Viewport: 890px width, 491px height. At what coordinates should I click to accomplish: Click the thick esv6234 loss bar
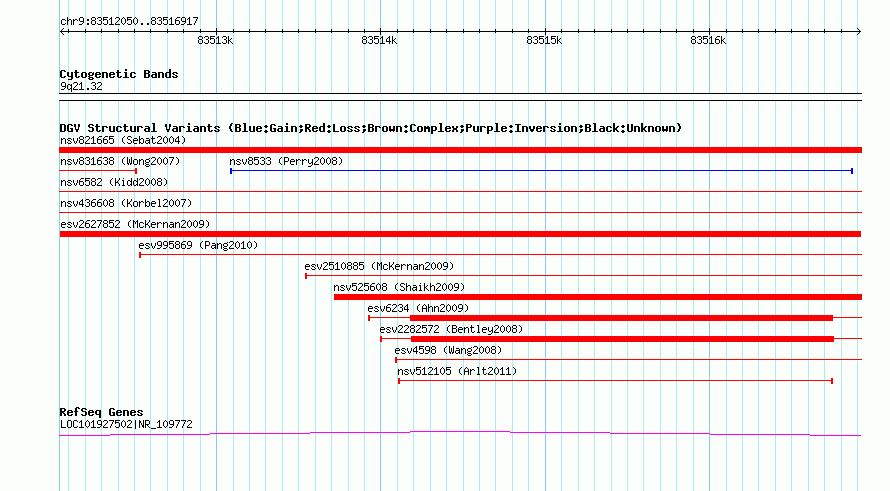coord(621,318)
